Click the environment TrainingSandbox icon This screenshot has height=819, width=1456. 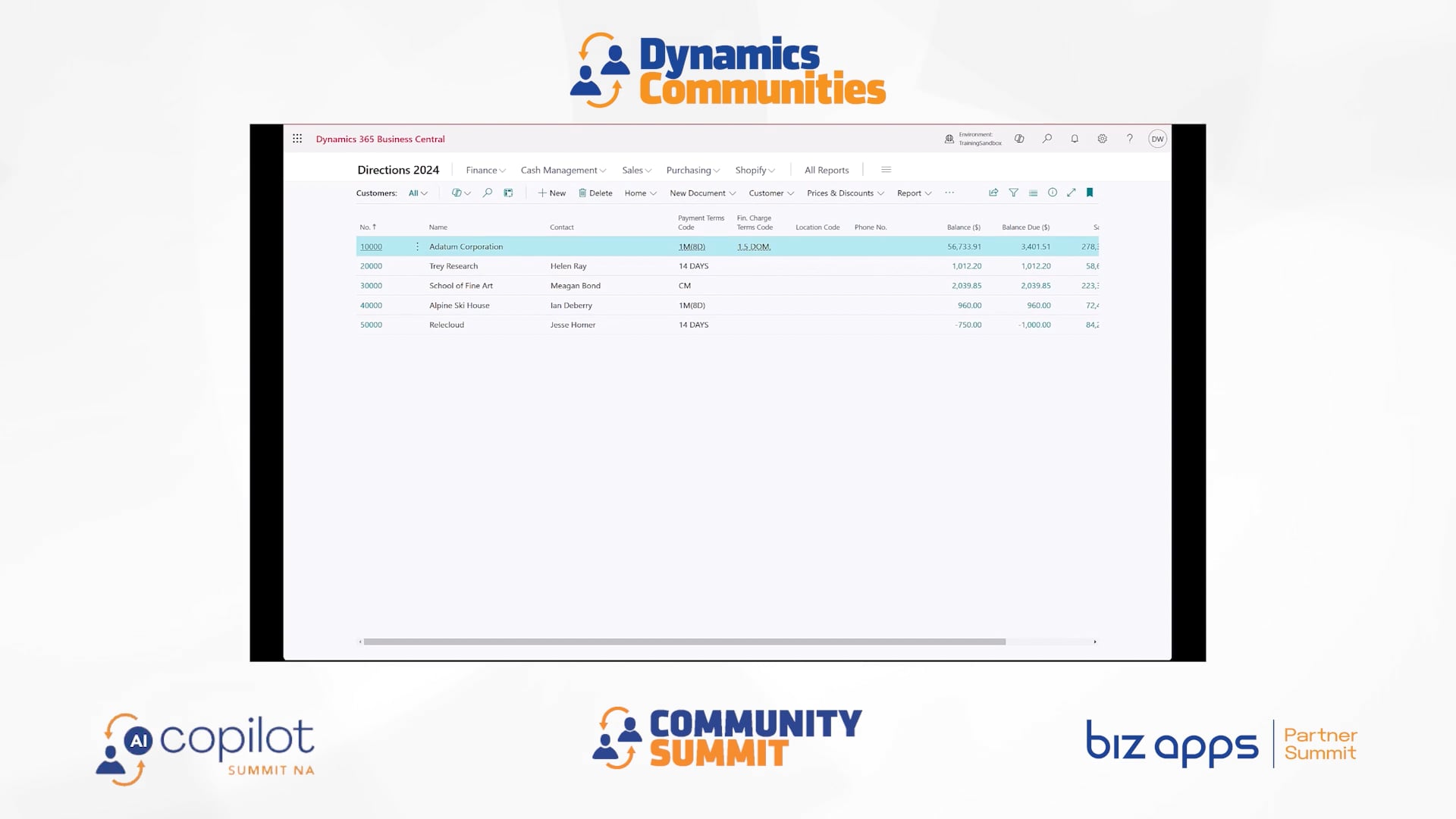[x=949, y=139]
